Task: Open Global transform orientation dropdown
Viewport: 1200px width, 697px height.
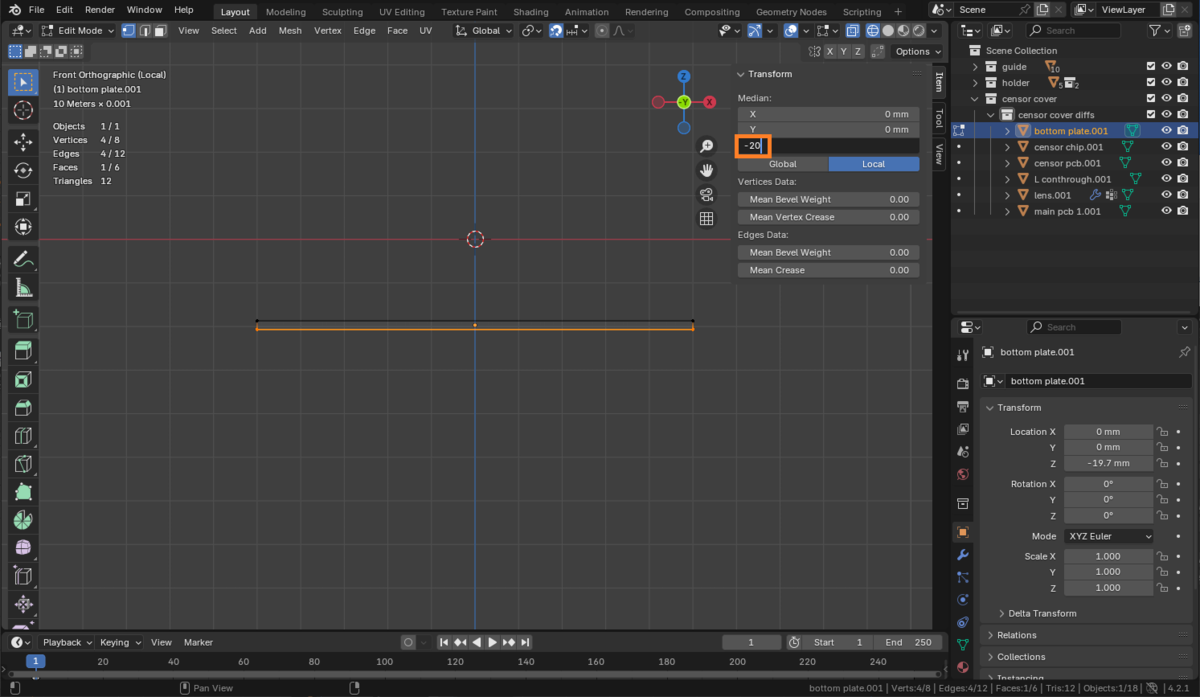Action: (x=484, y=30)
